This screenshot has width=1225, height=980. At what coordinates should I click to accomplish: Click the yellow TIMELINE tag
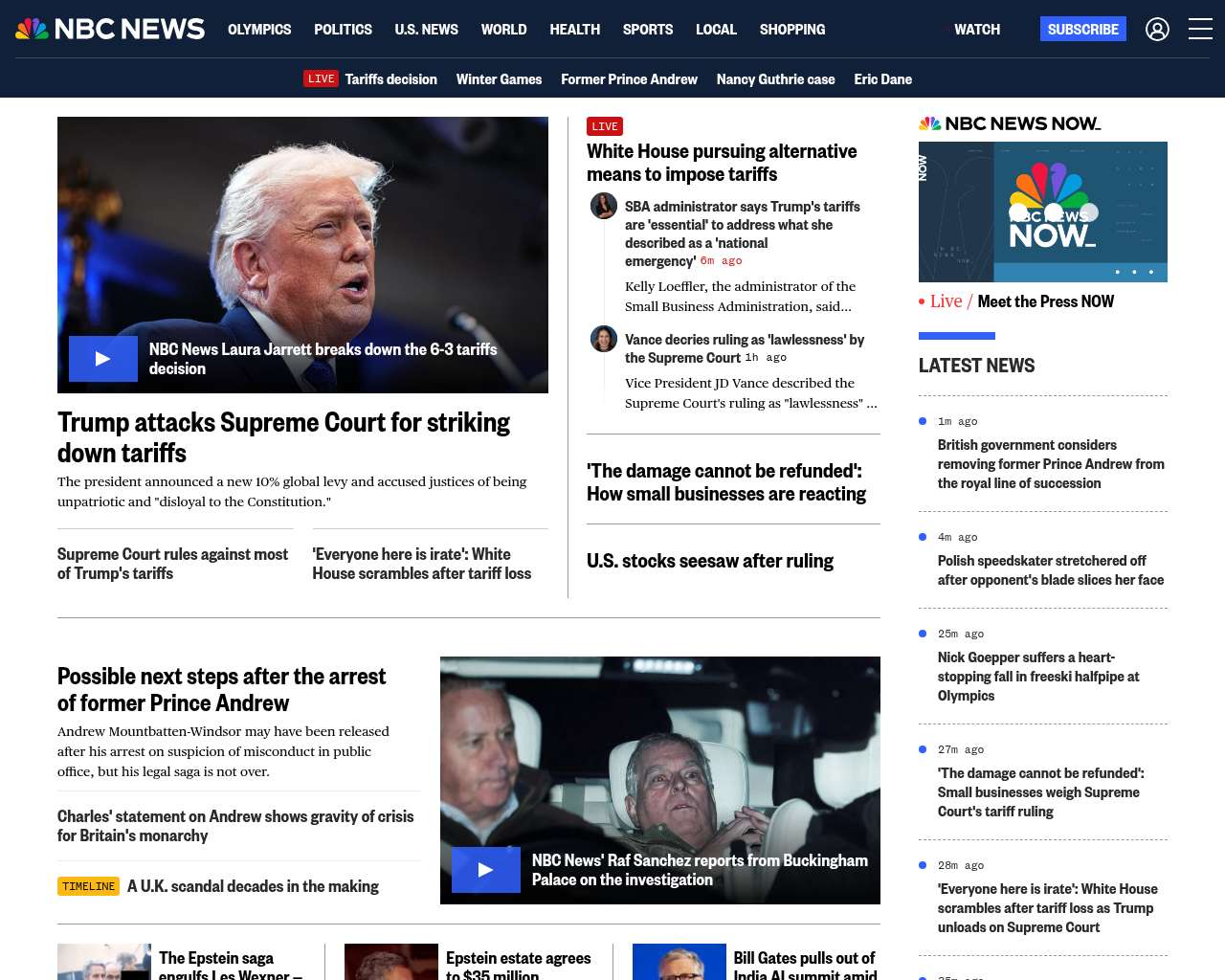tap(88, 886)
